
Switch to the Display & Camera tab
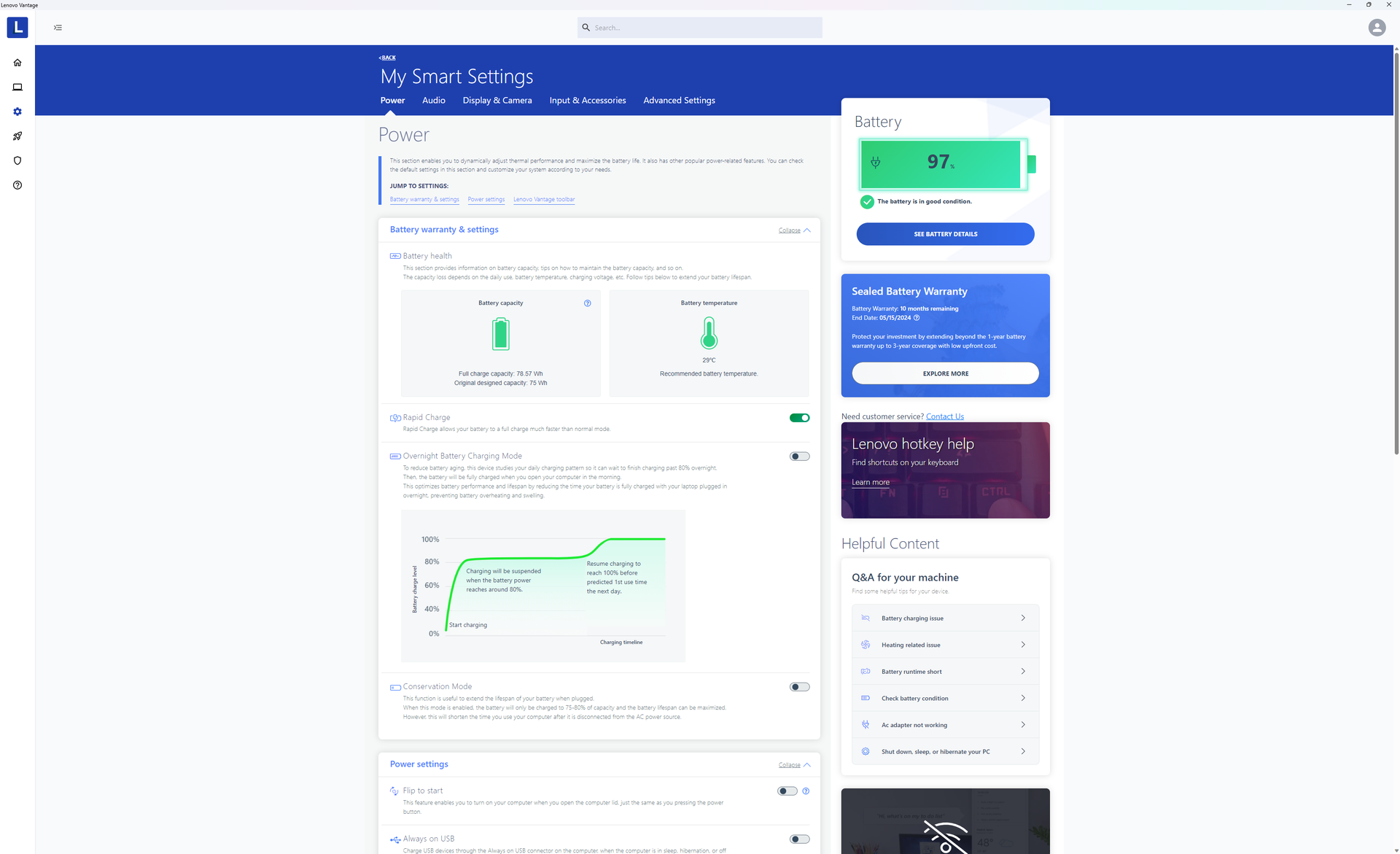(x=497, y=101)
